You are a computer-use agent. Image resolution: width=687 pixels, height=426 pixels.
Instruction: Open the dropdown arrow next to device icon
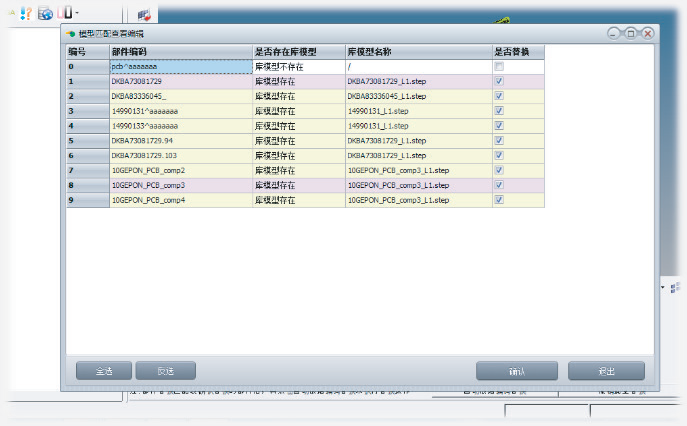(x=75, y=14)
